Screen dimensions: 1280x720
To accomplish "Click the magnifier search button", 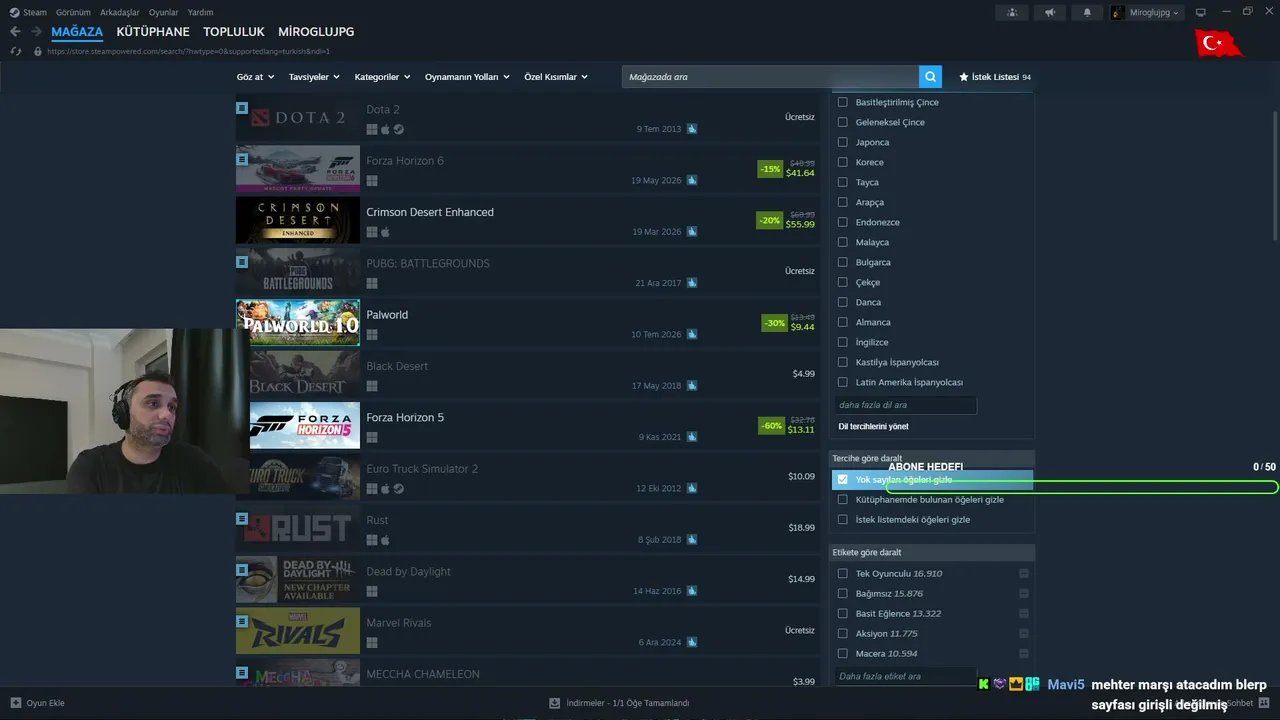I will tap(931, 77).
